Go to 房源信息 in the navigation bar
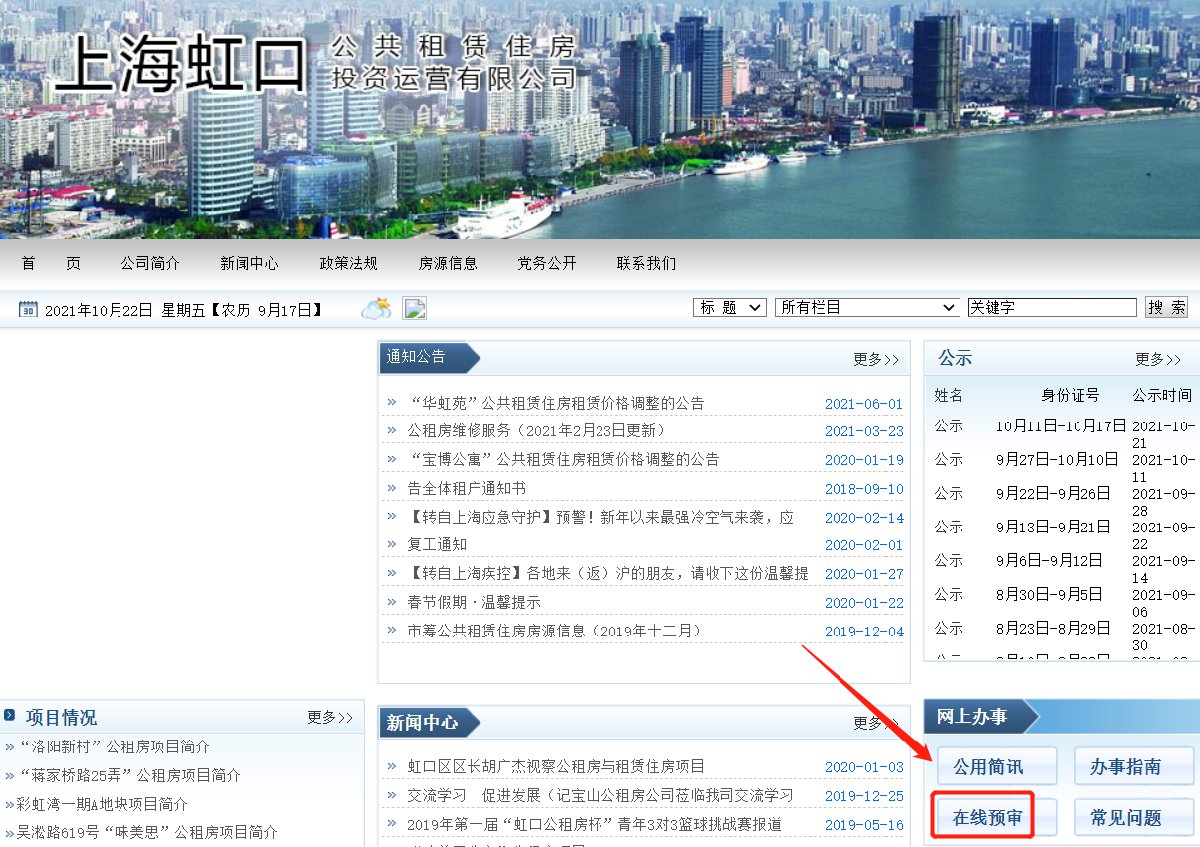 (x=448, y=263)
